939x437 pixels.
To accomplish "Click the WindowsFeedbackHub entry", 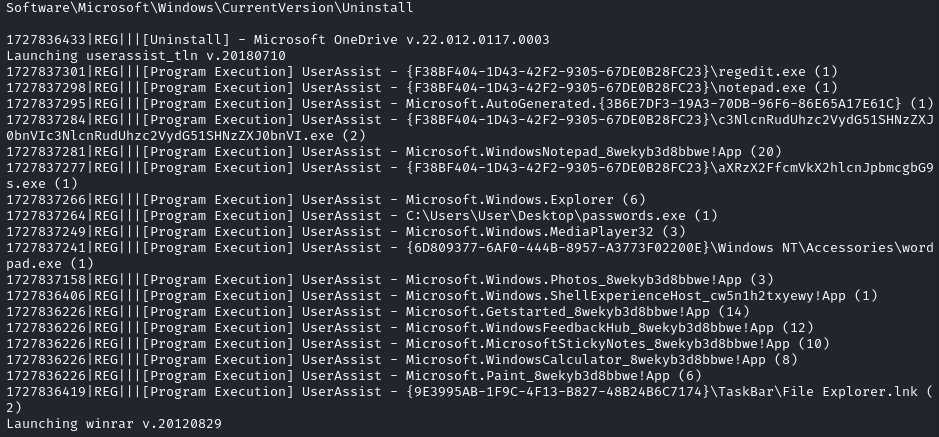I will (609, 327).
